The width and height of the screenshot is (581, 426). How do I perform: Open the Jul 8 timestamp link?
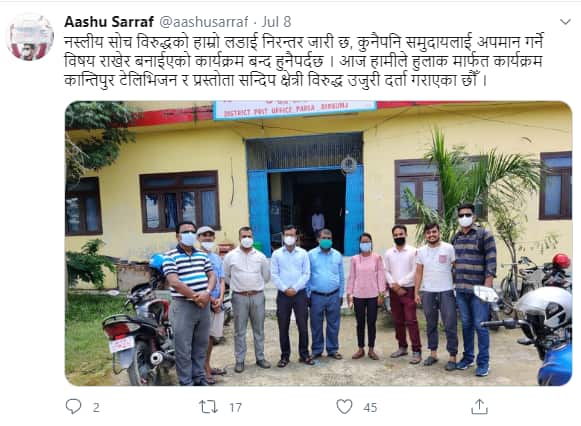click(276, 22)
